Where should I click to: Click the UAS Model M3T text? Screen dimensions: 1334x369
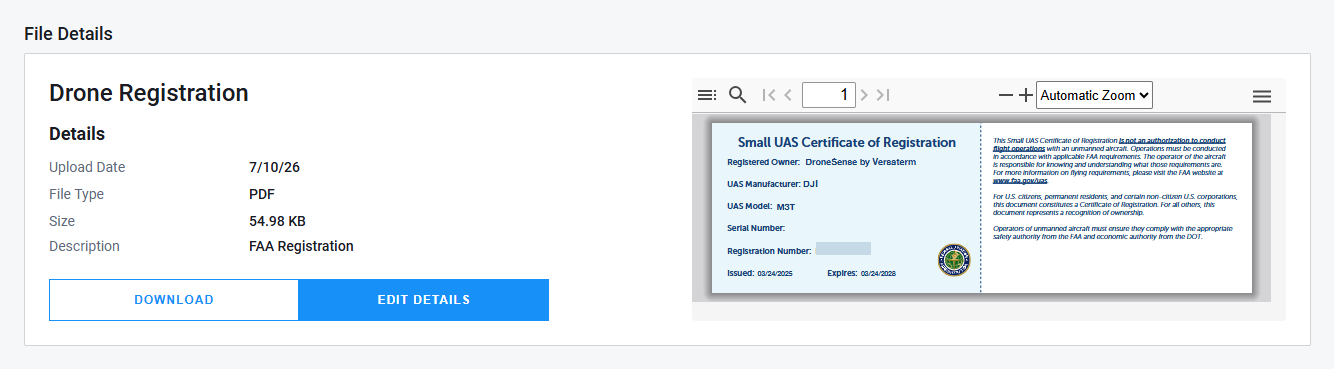(x=761, y=206)
